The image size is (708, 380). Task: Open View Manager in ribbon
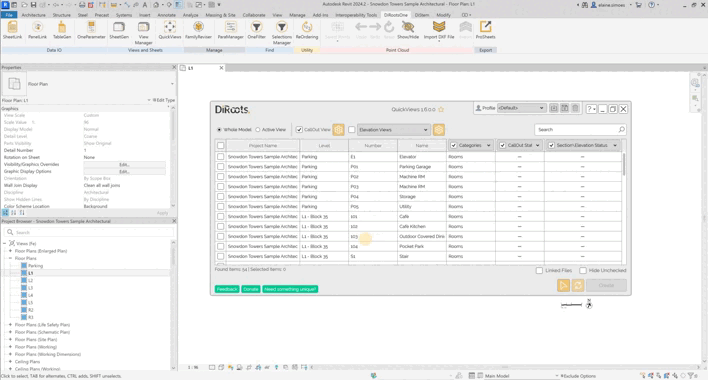coord(143,33)
